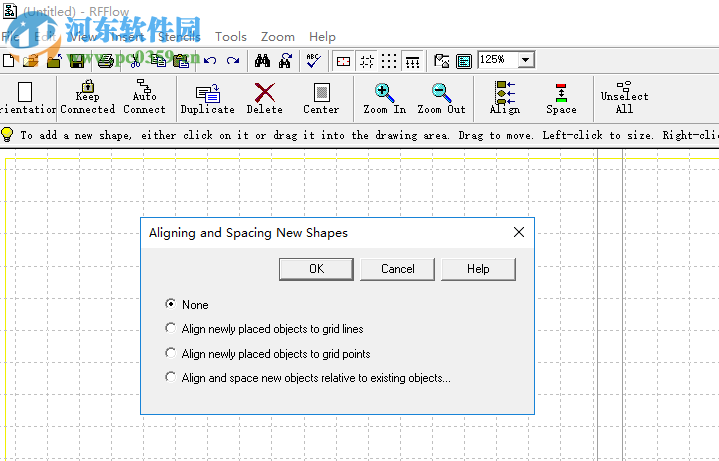Click the Delete red X button

point(265,98)
